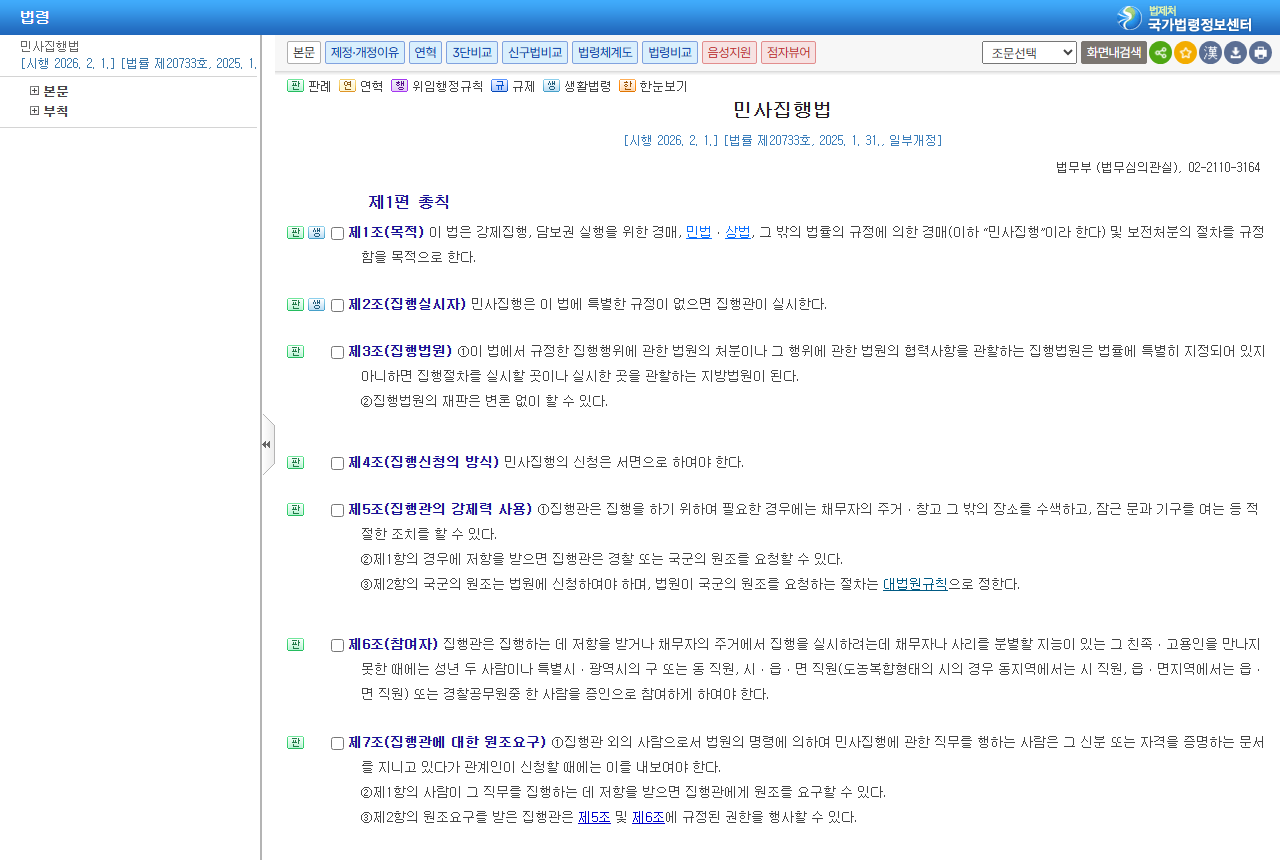Click 화면내검색 button
Screen dimensions: 1280x860
click(1113, 52)
